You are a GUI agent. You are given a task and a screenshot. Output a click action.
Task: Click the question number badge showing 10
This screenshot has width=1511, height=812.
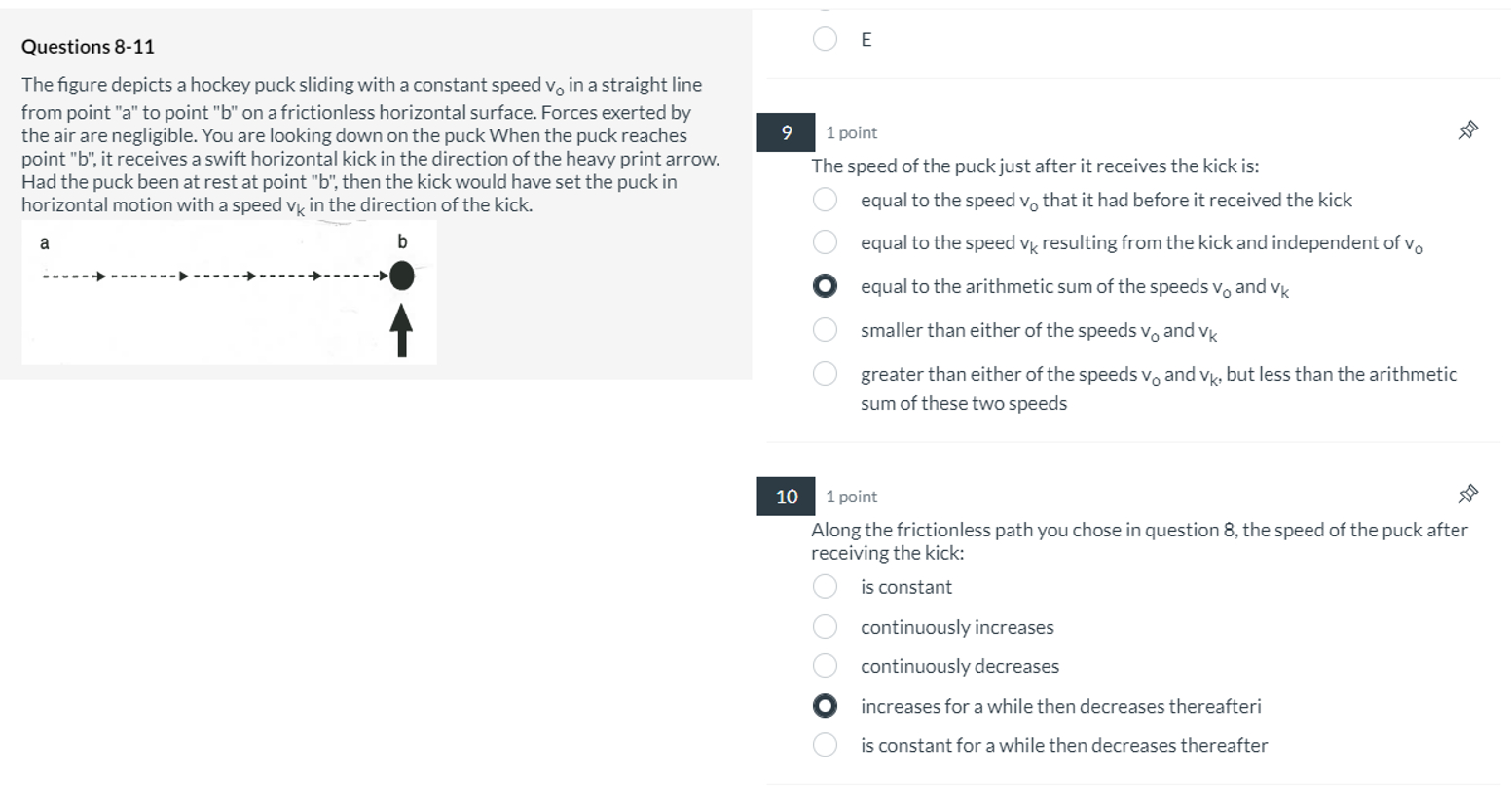click(x=785, y=496)
